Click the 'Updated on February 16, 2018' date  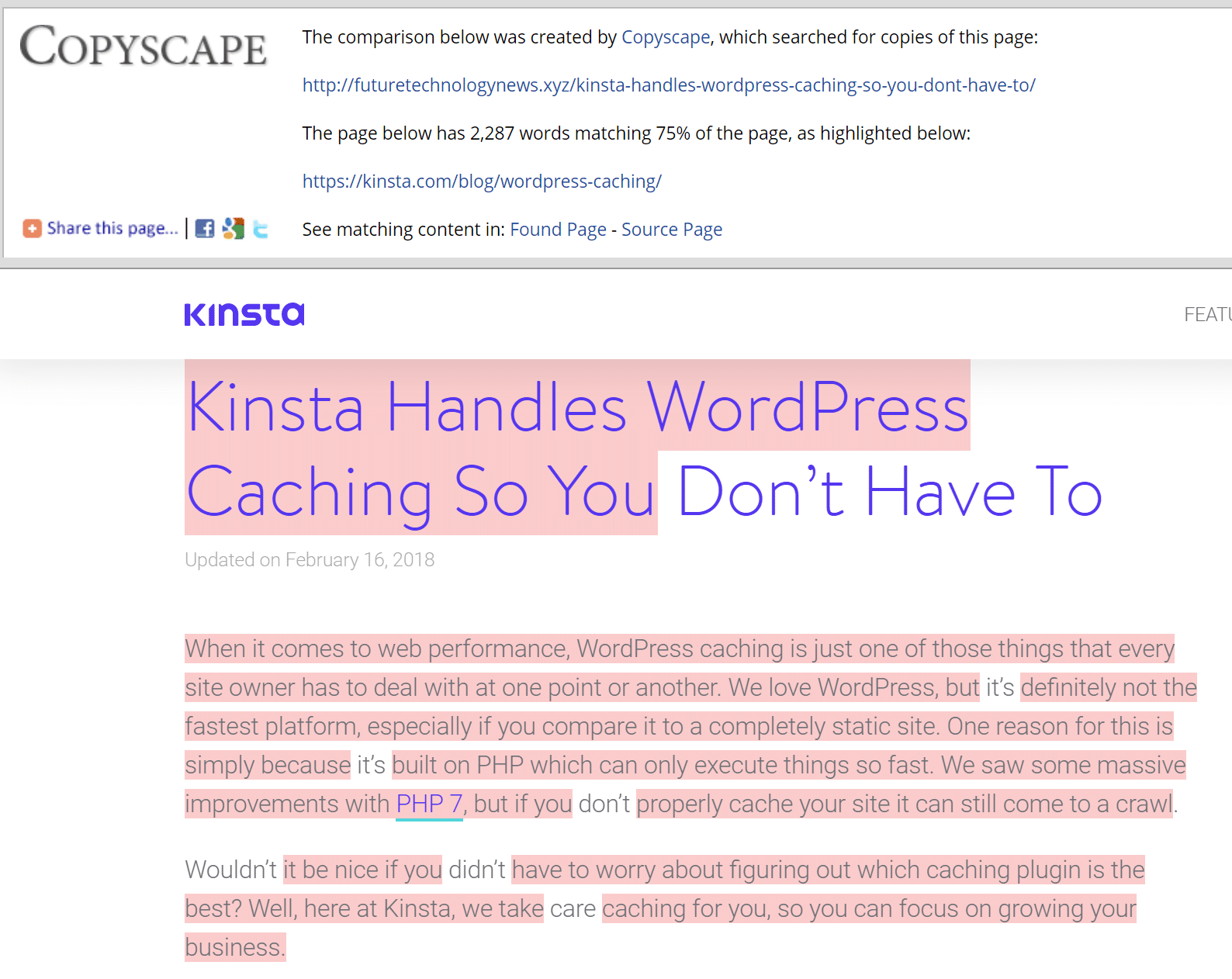click(x=310, y=560)
